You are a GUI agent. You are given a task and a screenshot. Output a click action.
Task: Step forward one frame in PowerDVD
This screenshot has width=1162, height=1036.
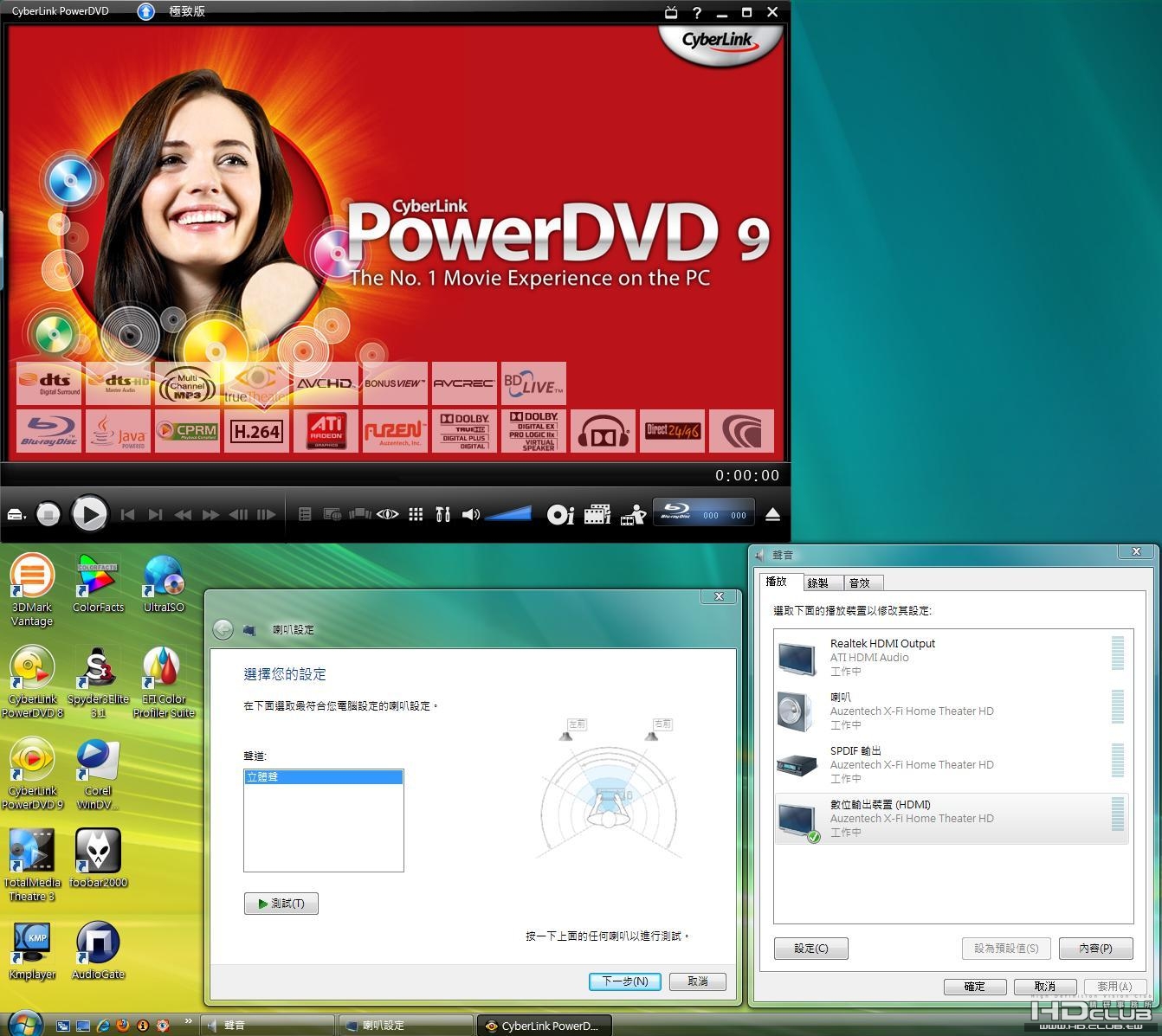(x=267, y=515)
